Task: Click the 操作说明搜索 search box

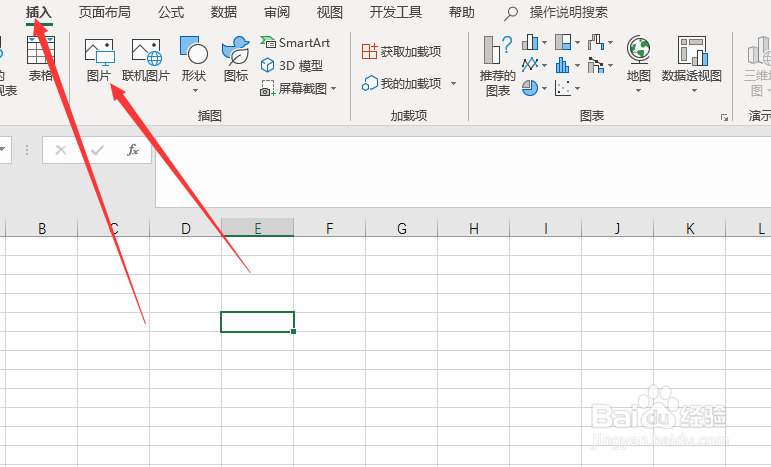Action: (556, 12)
